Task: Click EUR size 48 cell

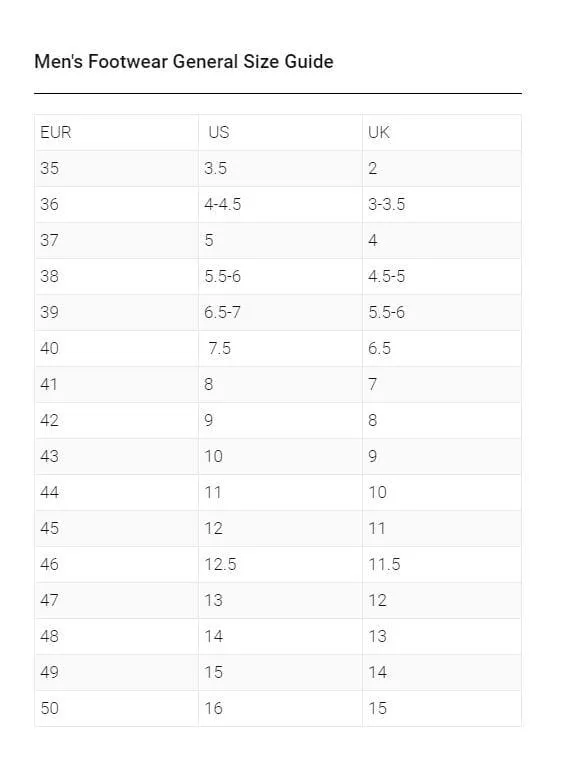Action: (x=116, y=636)
